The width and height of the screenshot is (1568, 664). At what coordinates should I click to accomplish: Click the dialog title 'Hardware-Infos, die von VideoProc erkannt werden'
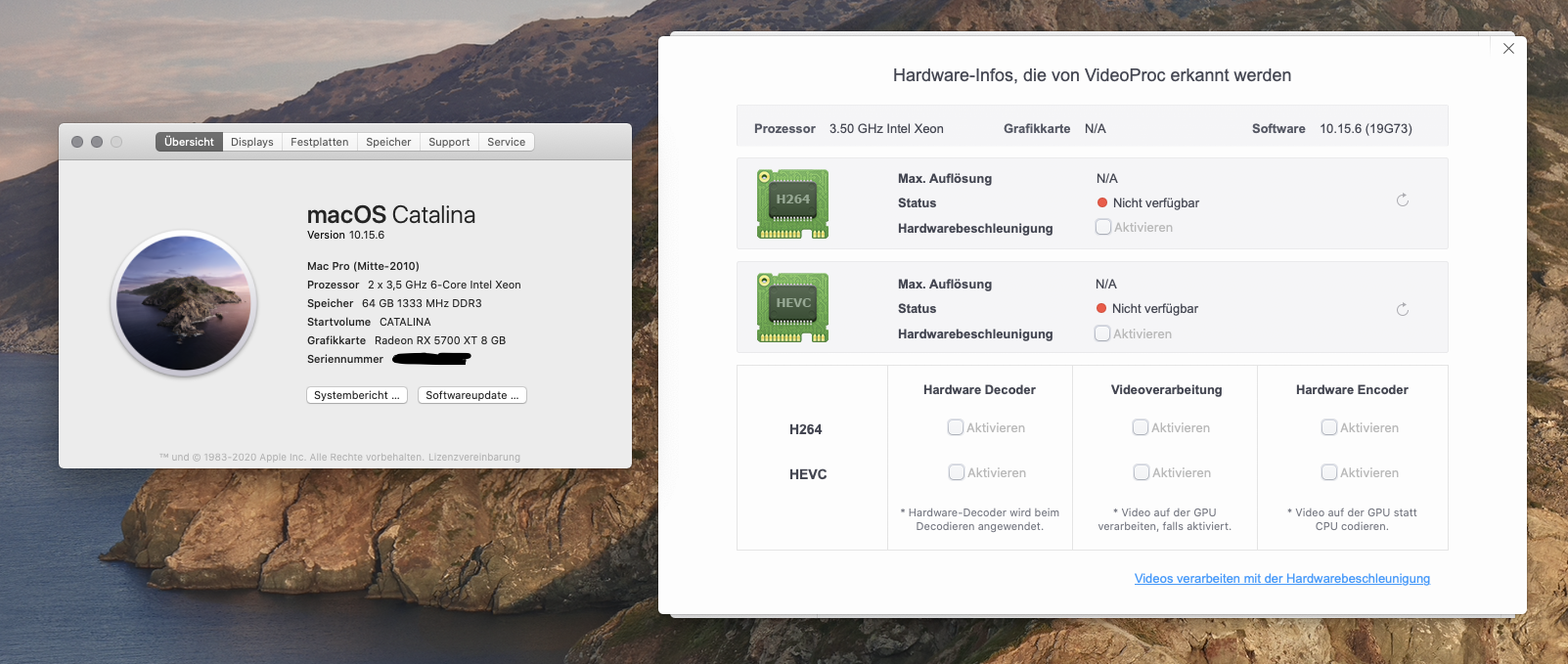point(1092,75)
